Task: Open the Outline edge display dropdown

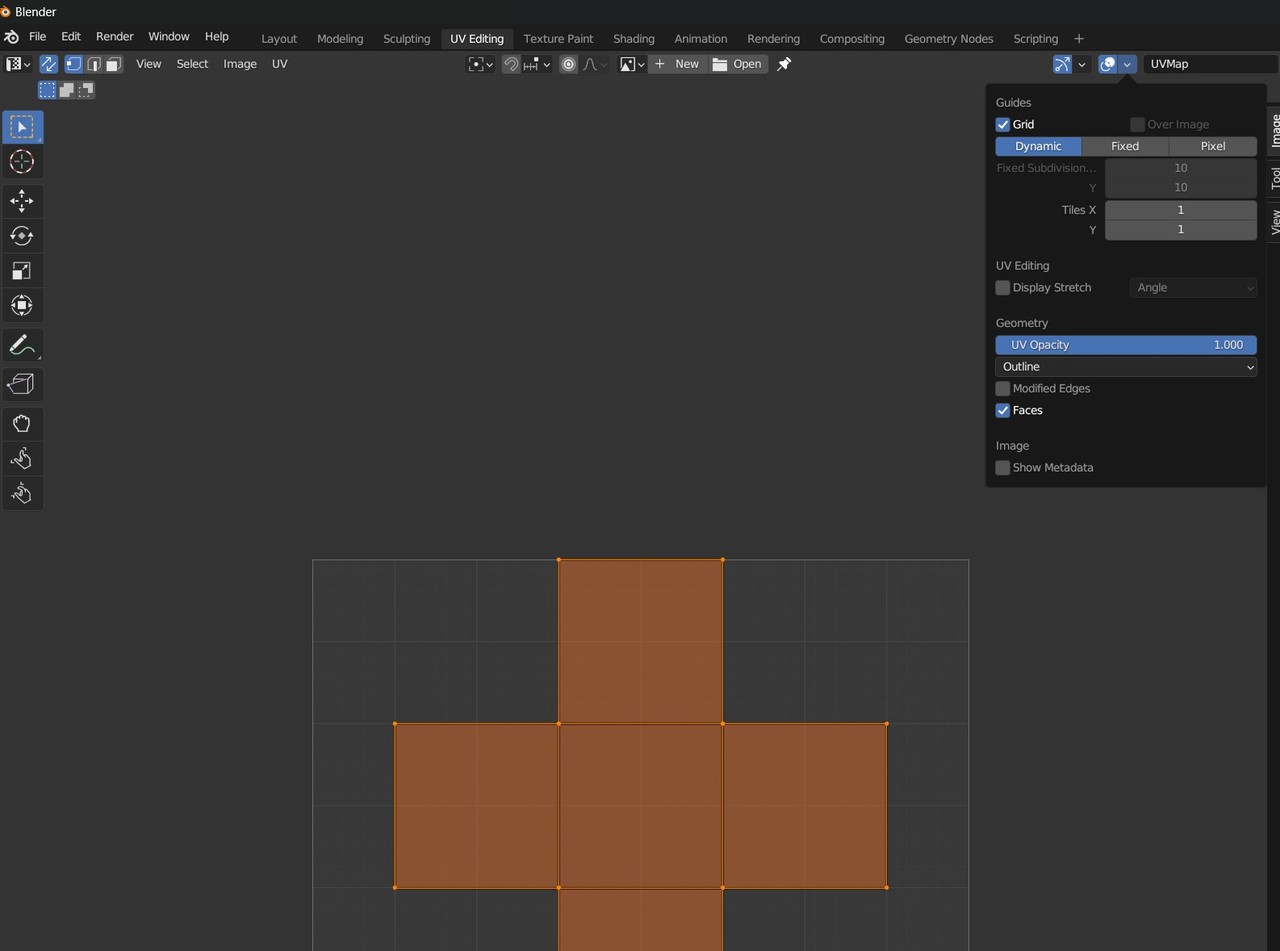Action: [x=1126, y=367]
